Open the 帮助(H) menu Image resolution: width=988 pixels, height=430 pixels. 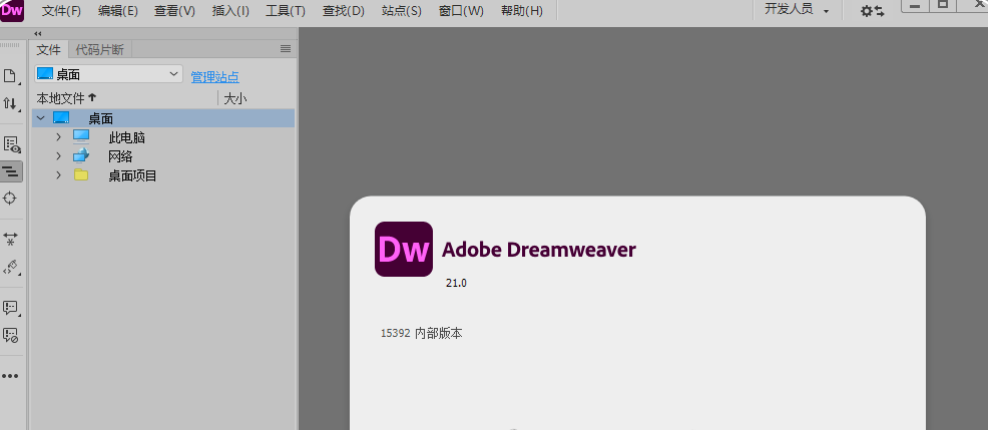(x=522, y=11)
